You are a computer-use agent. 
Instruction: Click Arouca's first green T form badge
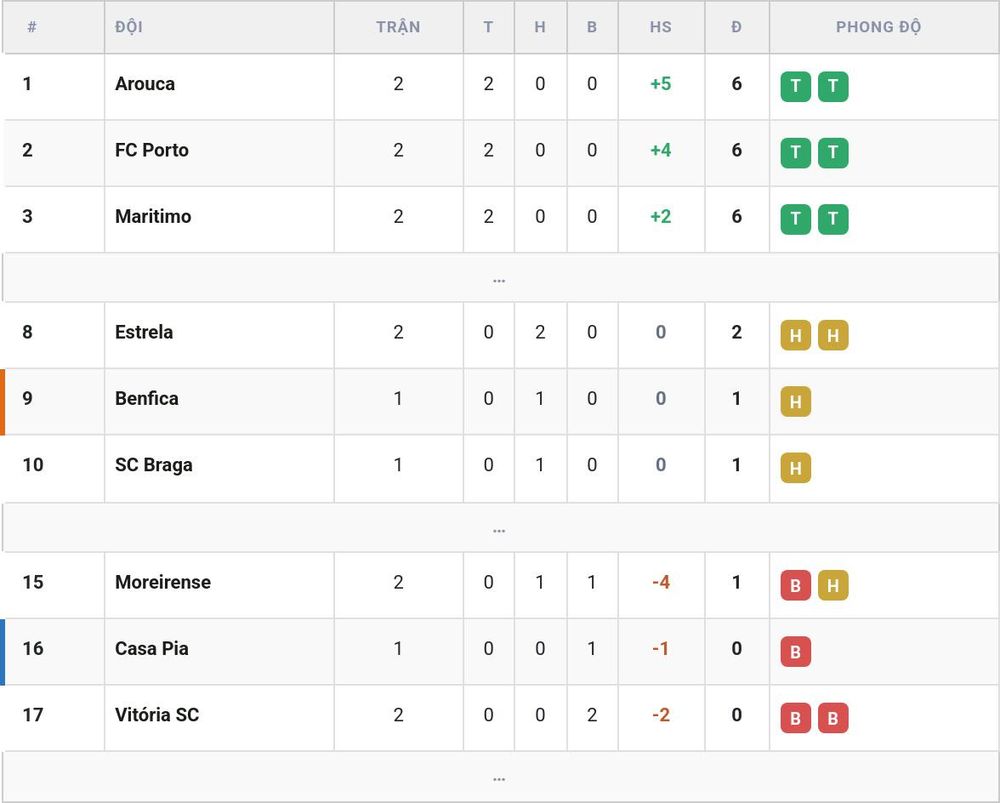coord(795,86)
